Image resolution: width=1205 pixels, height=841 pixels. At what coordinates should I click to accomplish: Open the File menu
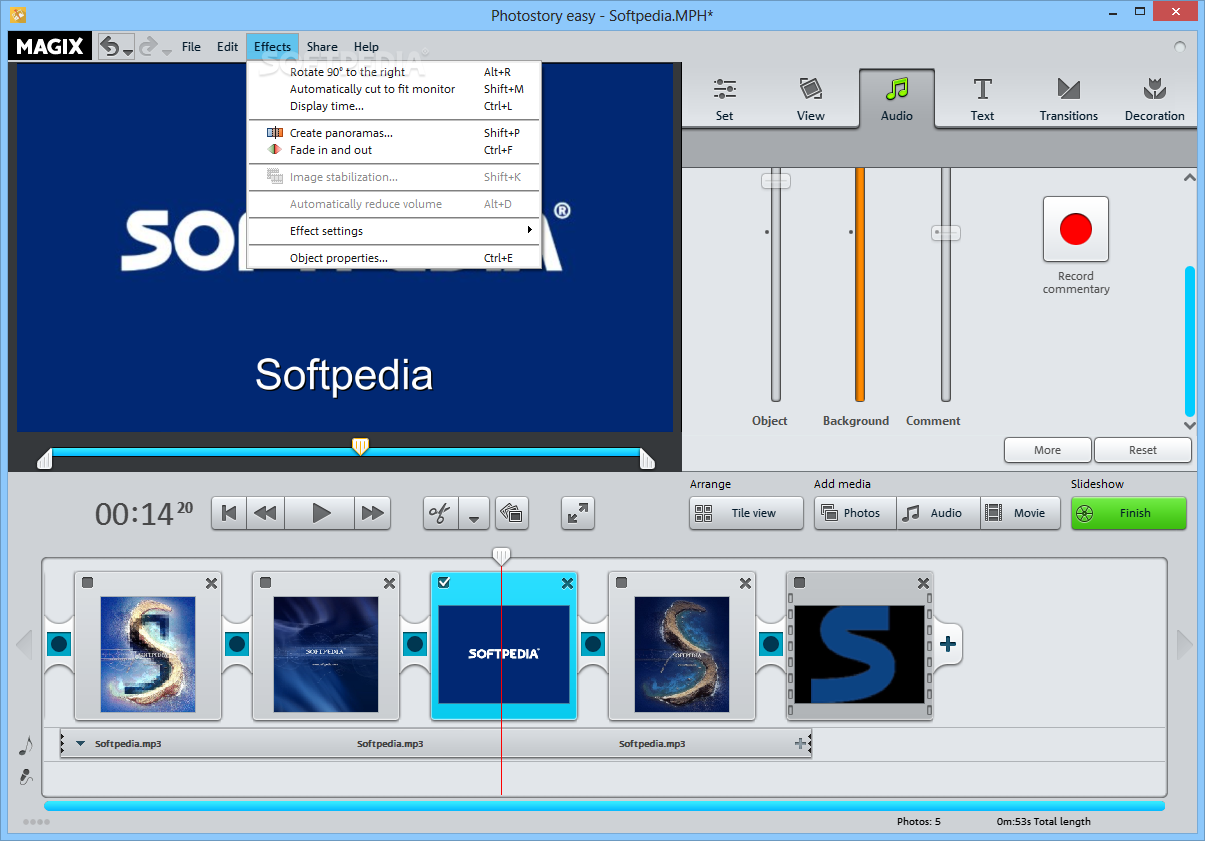coord(191,46)
